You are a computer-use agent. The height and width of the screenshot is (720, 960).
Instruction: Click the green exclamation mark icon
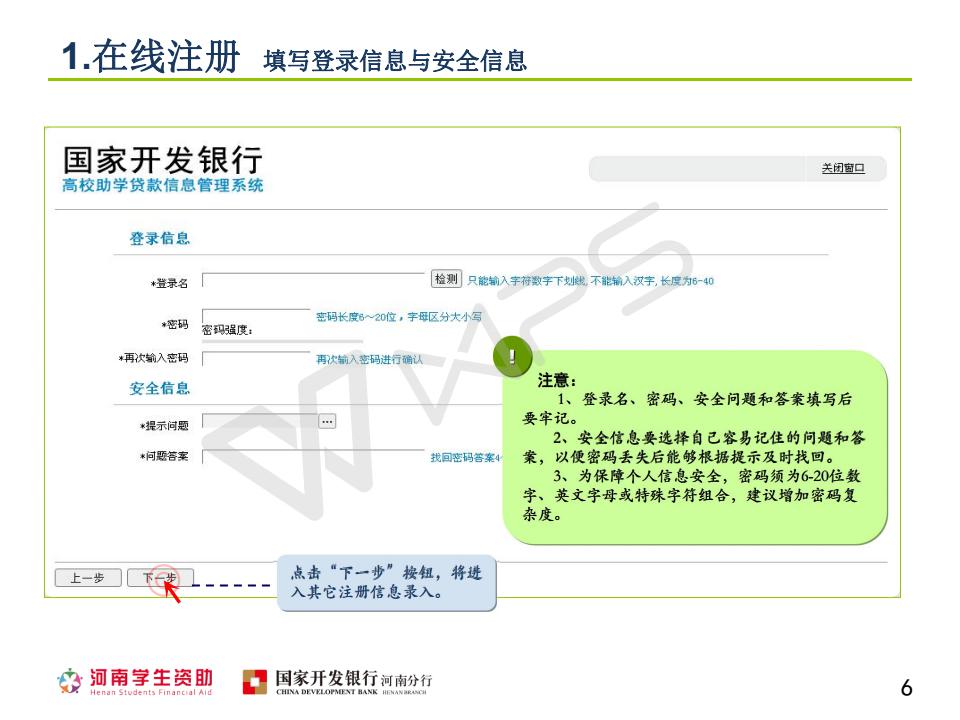point(512,358)
